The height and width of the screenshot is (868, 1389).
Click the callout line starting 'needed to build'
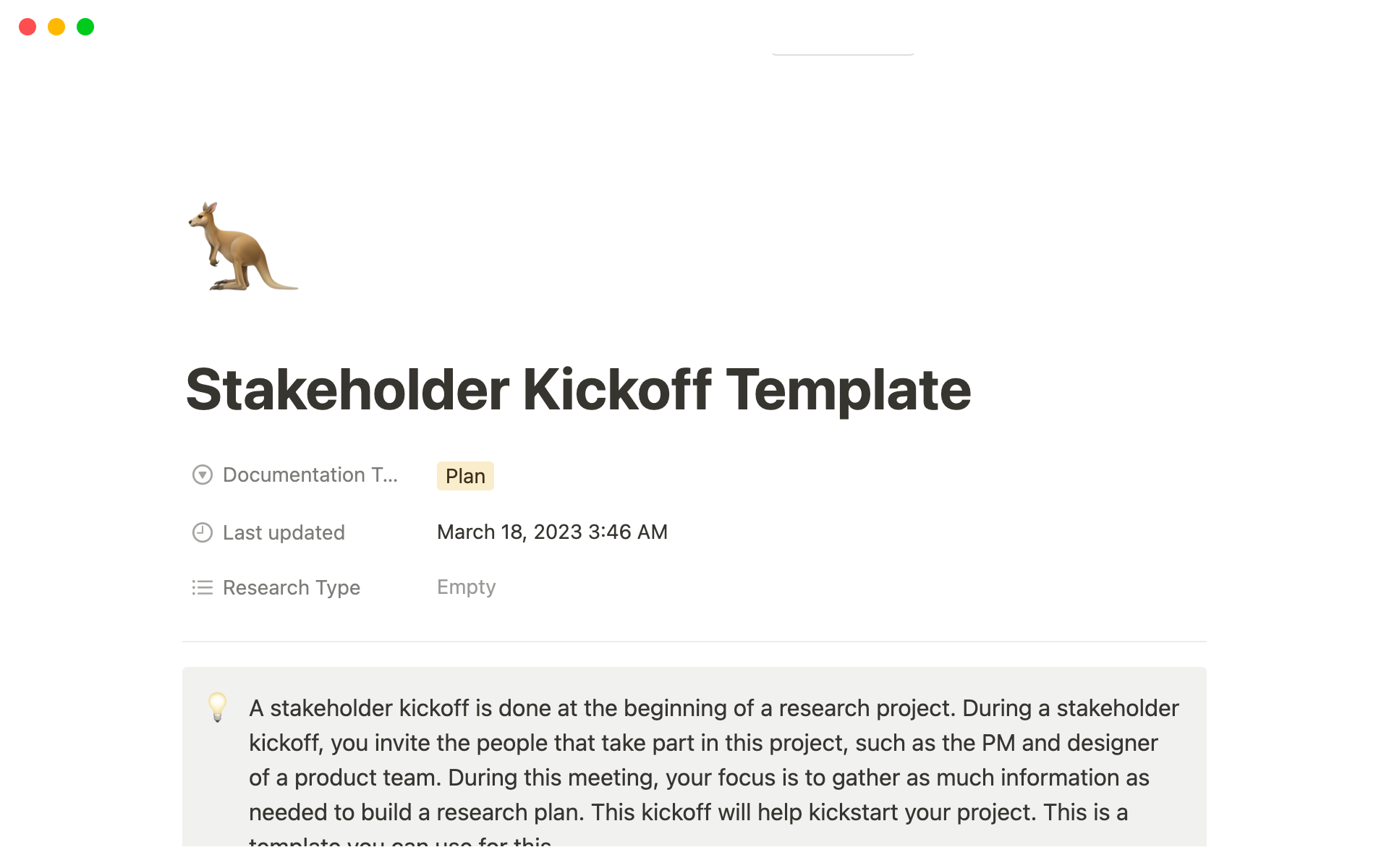687,812
